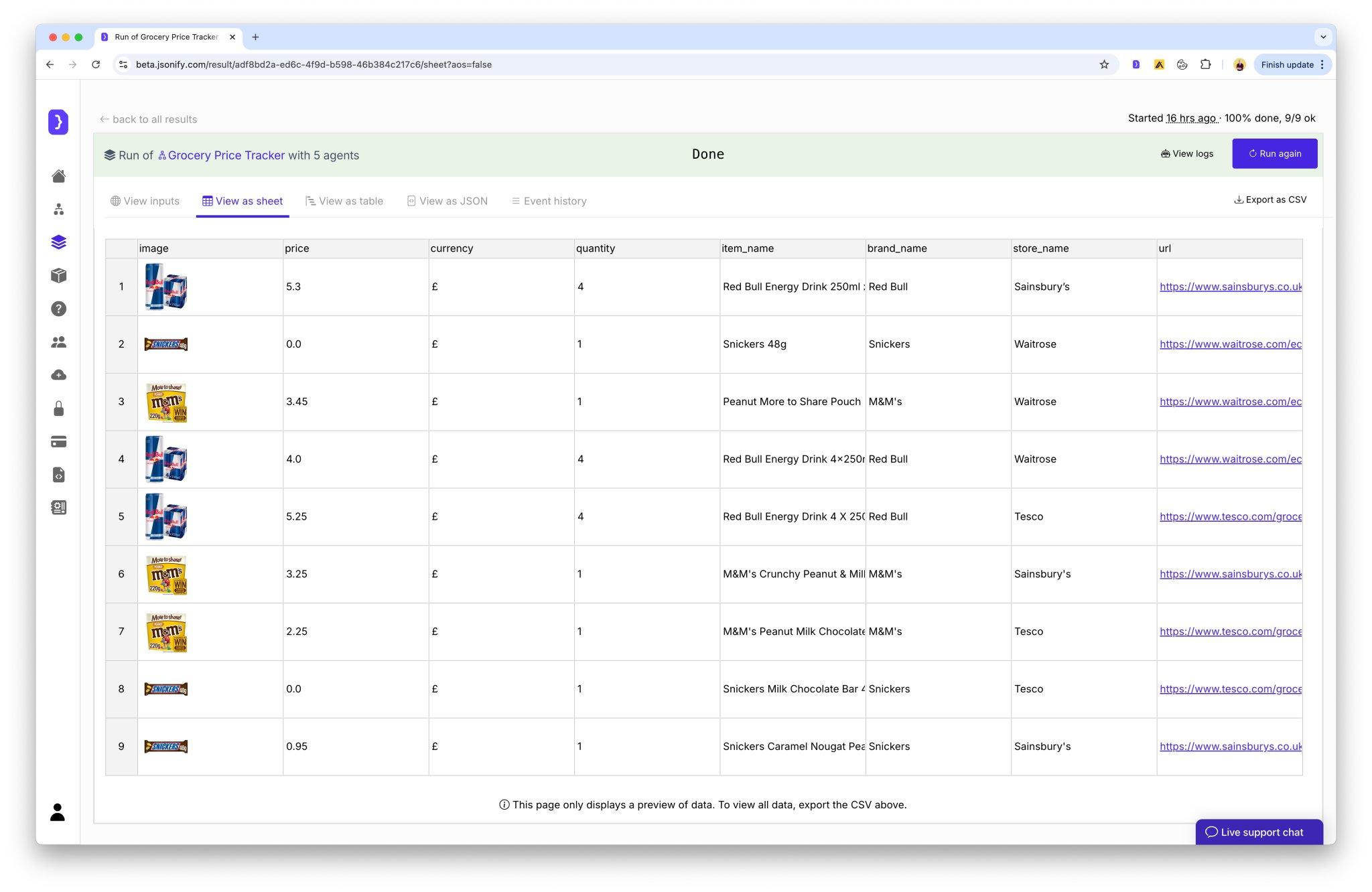Select the 2.25 price cell
Screen dimensions: 1372x892
click(x=356, y=631)
